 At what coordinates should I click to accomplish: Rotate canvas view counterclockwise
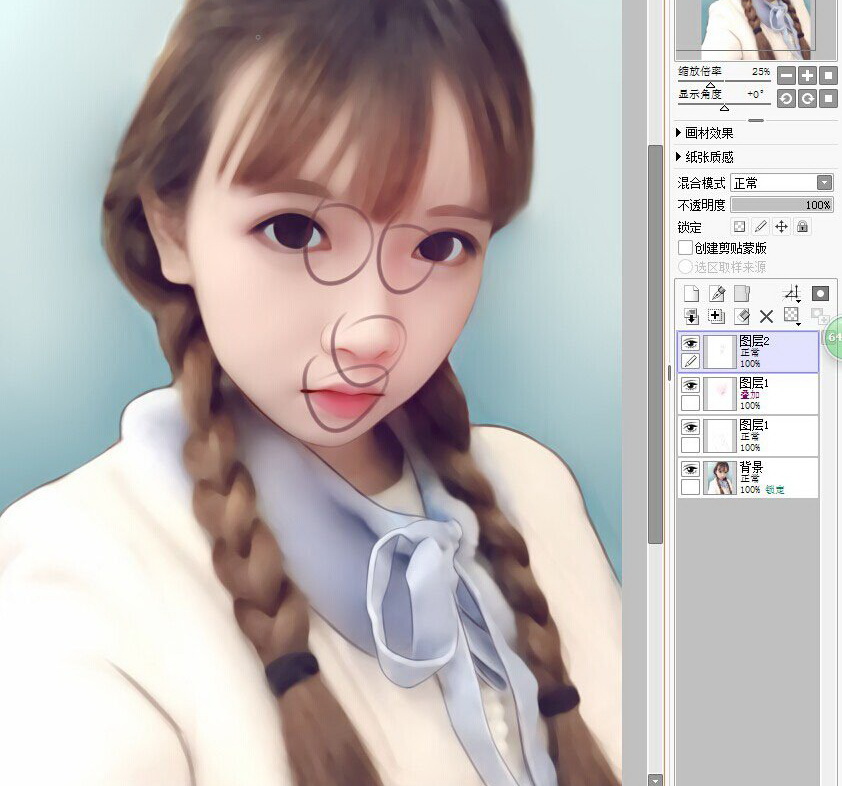pos(786,99)
